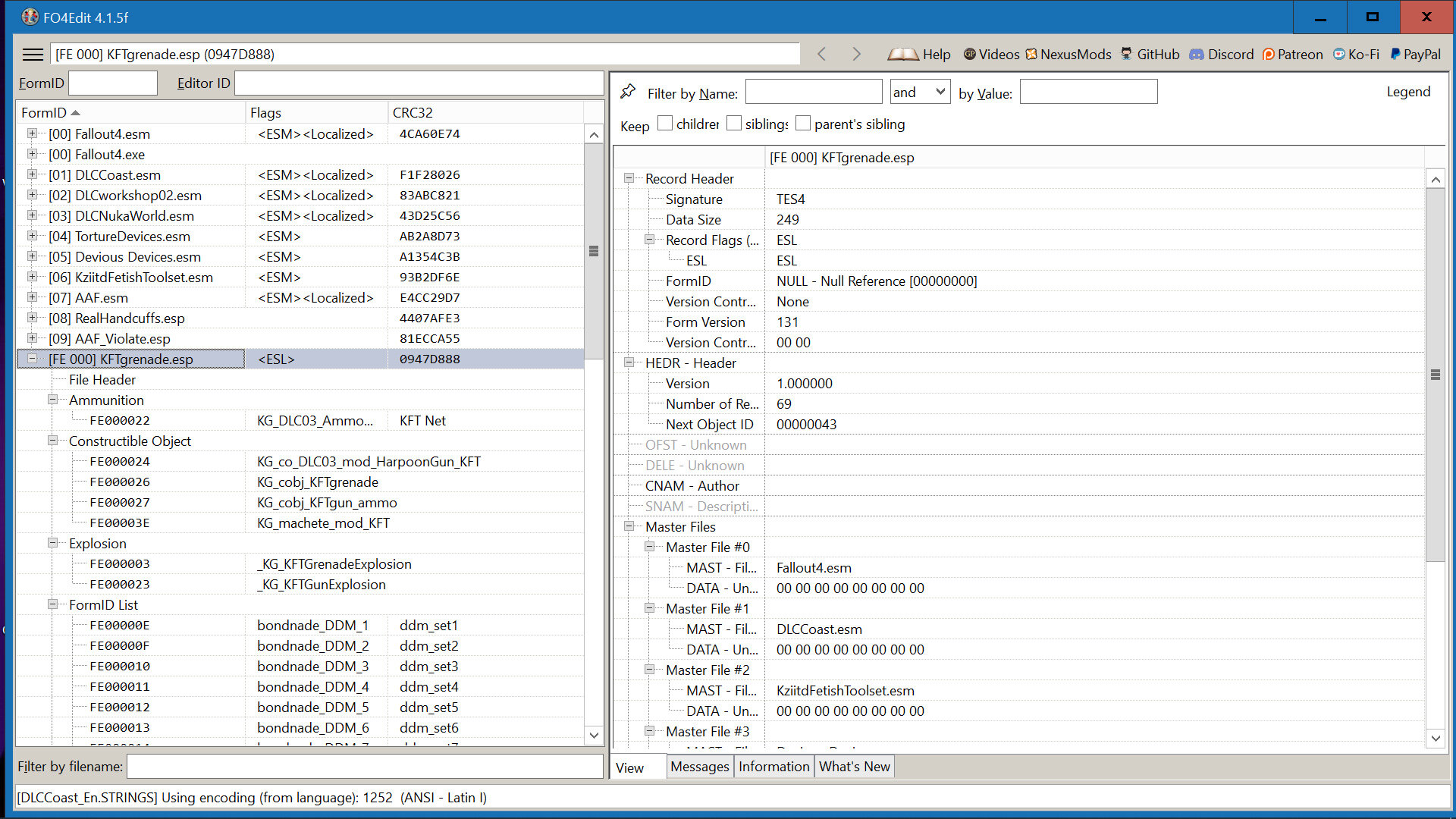
Task: Click the pin icon beside Filter by Name
Action: (x=628, y=92)
